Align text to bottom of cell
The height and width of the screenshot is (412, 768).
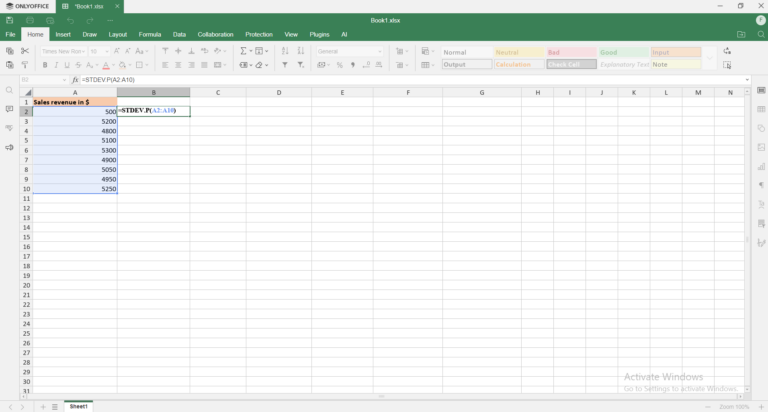tap(192, 51)
